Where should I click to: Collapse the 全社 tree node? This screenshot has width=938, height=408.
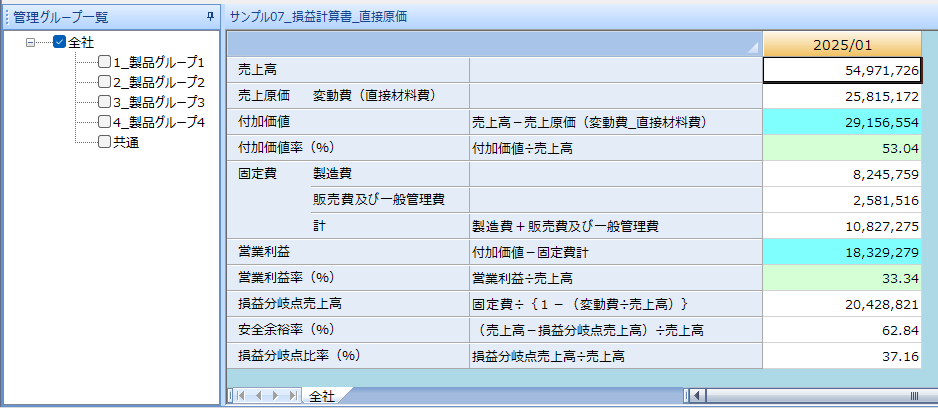31,42
